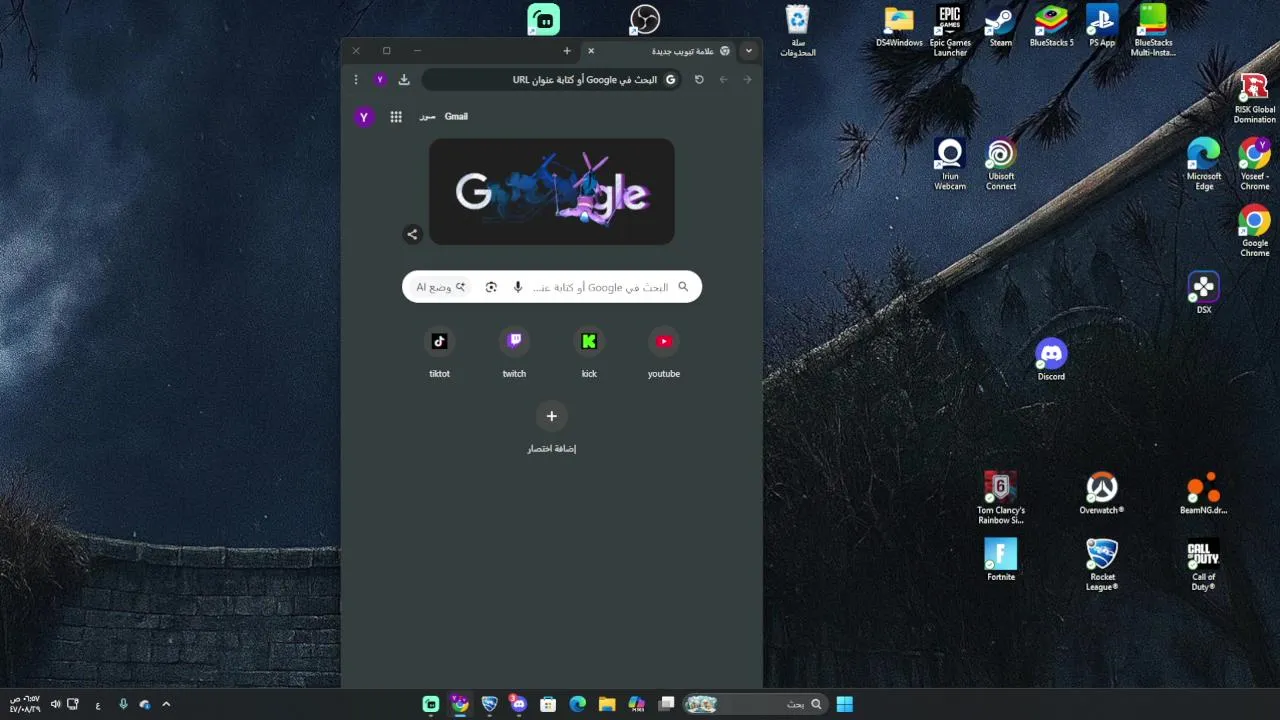Open Task View on taskbar

coord(667,704)
